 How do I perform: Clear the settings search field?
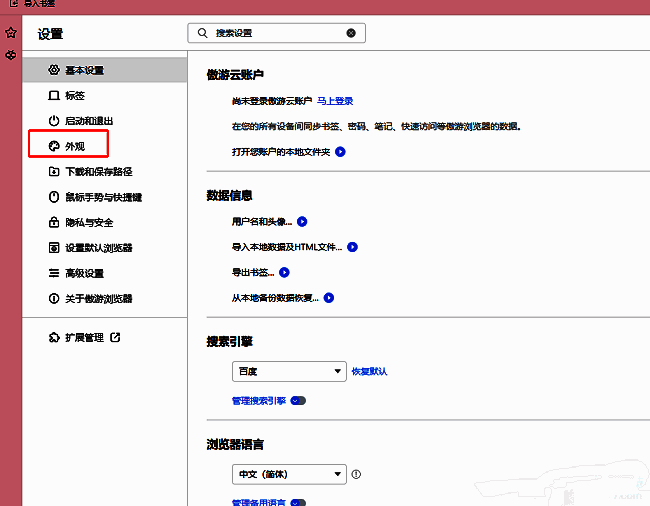point(351,33)
